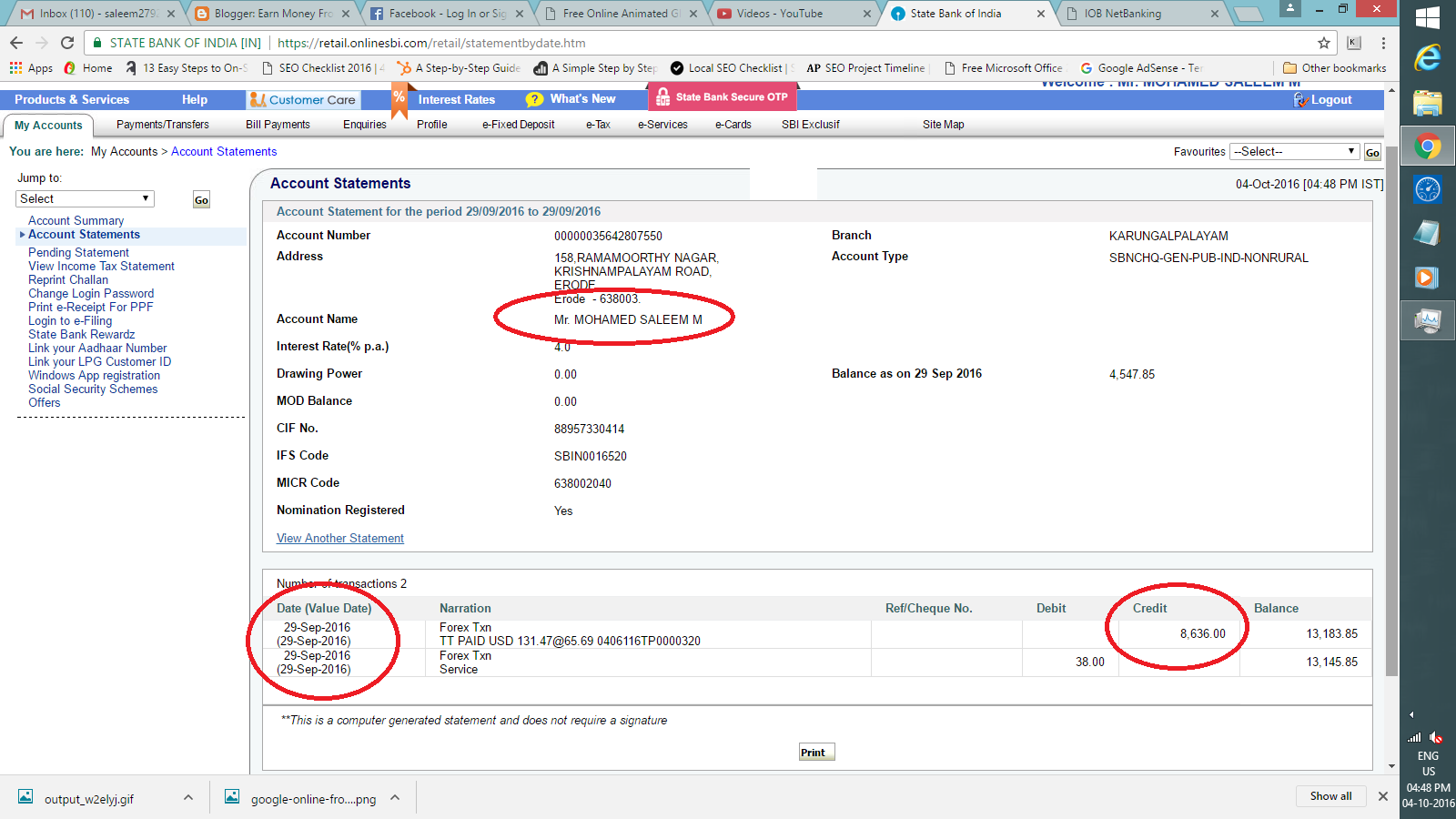Open the Windows Start button

tap(1428, 16)
